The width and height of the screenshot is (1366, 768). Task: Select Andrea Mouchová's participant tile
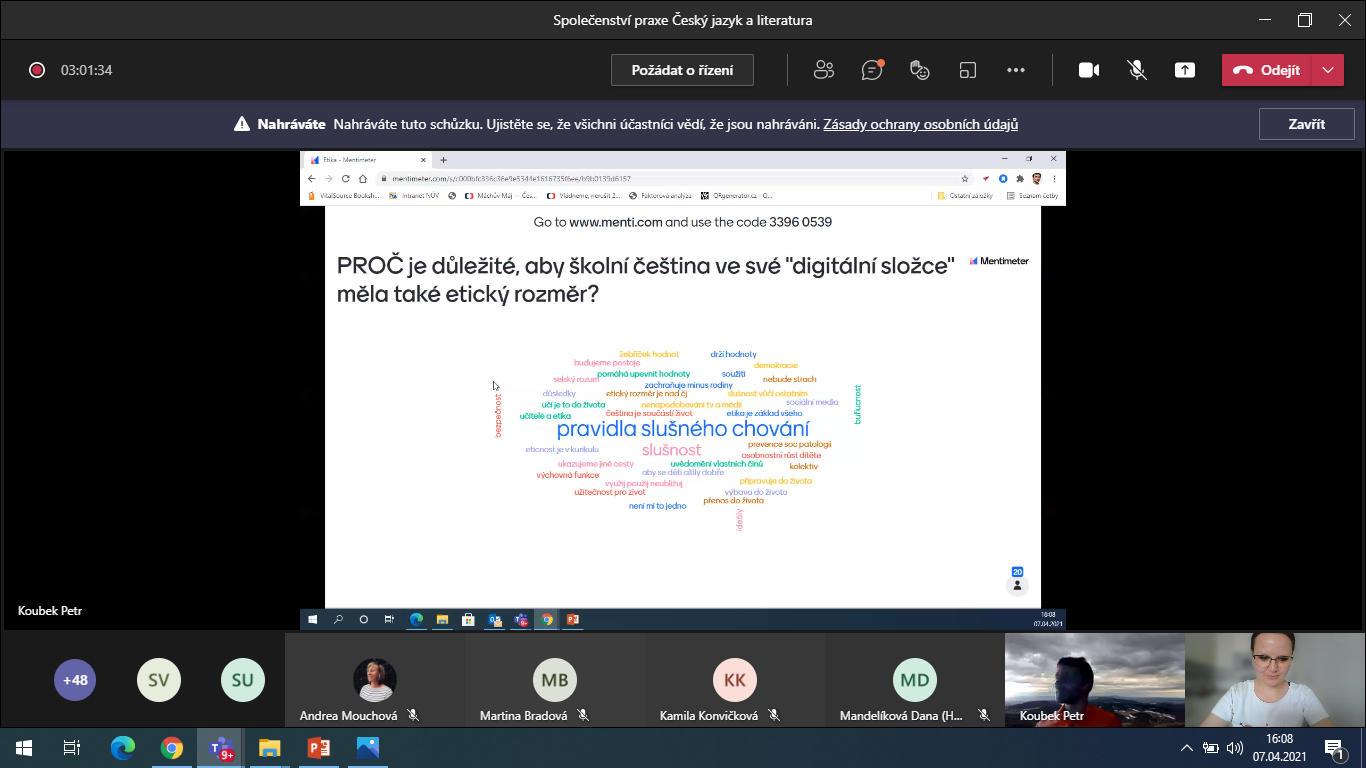point(375,681)
